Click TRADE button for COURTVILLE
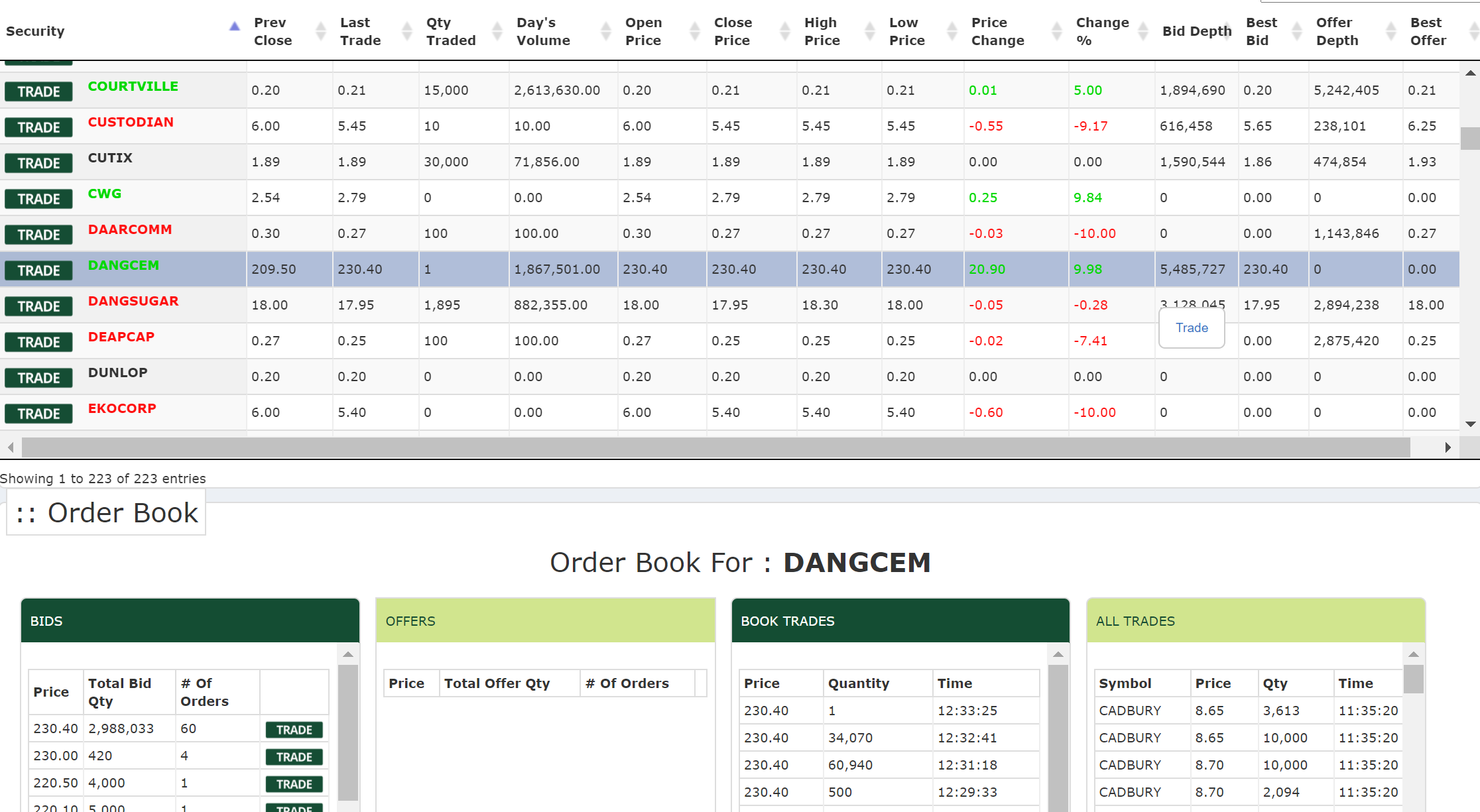Viewport: 1480px width, 812px height. (38, 91)
